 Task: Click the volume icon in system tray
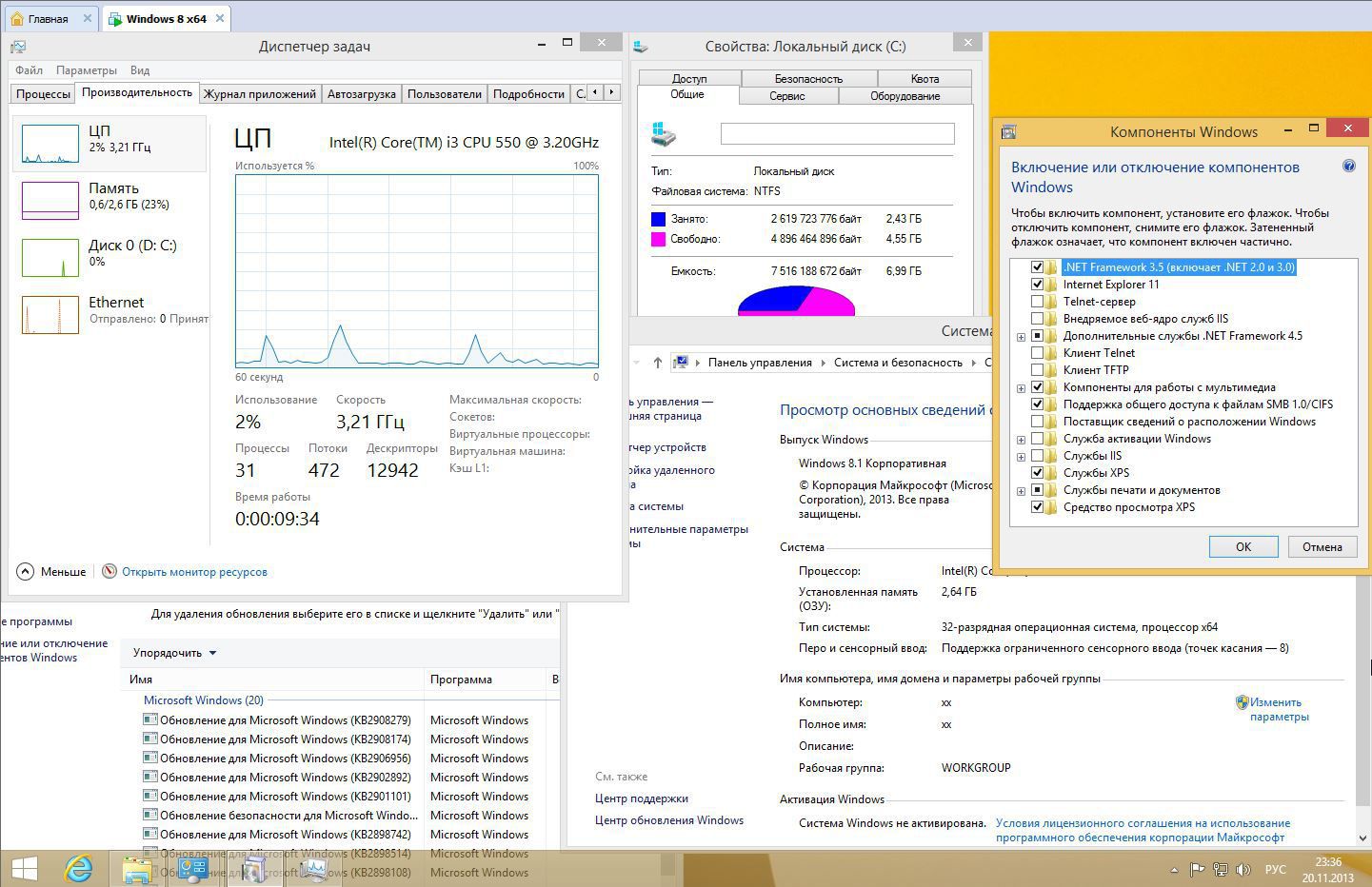pyautogui.click(x=1243, y=870)
